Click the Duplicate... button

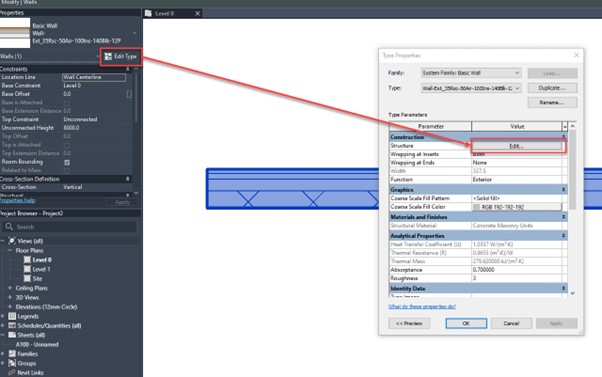tap(552, 88)
